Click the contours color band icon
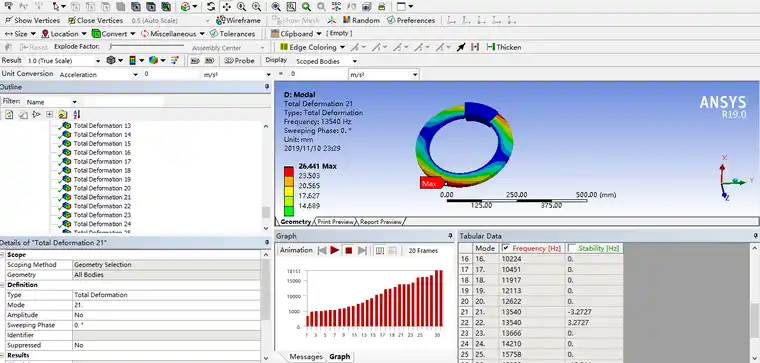The width and height of the screenshot is (760, 363). (x=132, y=61)
